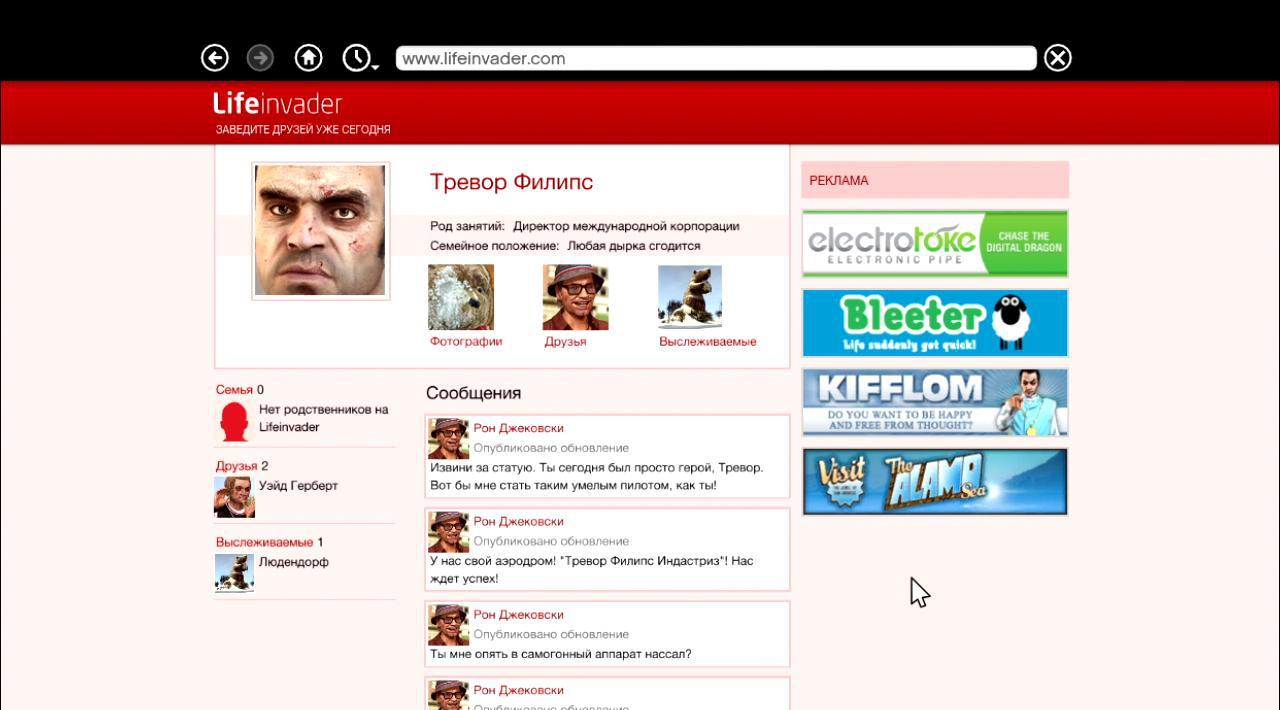Close the browser with the X icon
This screenshot has width=1280, height=710.
click(1058, 58)
